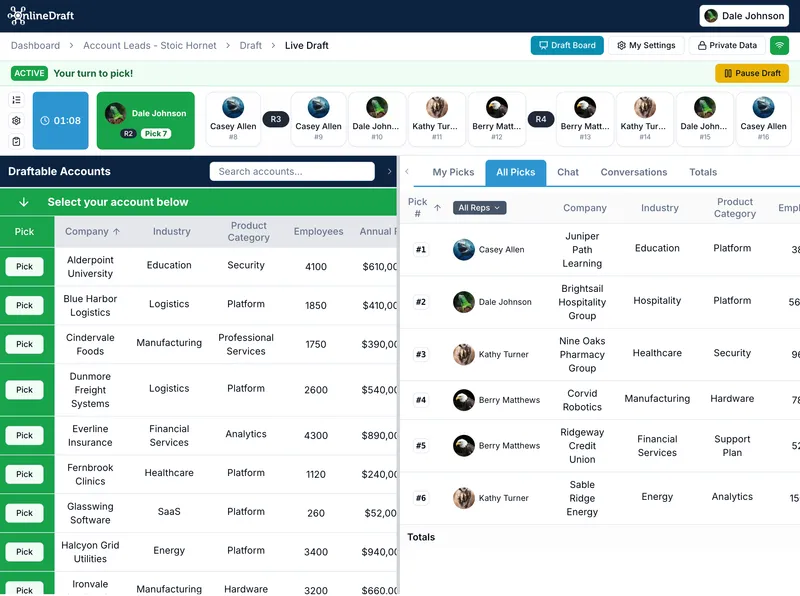Expand picks panel with left chevron
800x596 pixels.
coord(407,171)
